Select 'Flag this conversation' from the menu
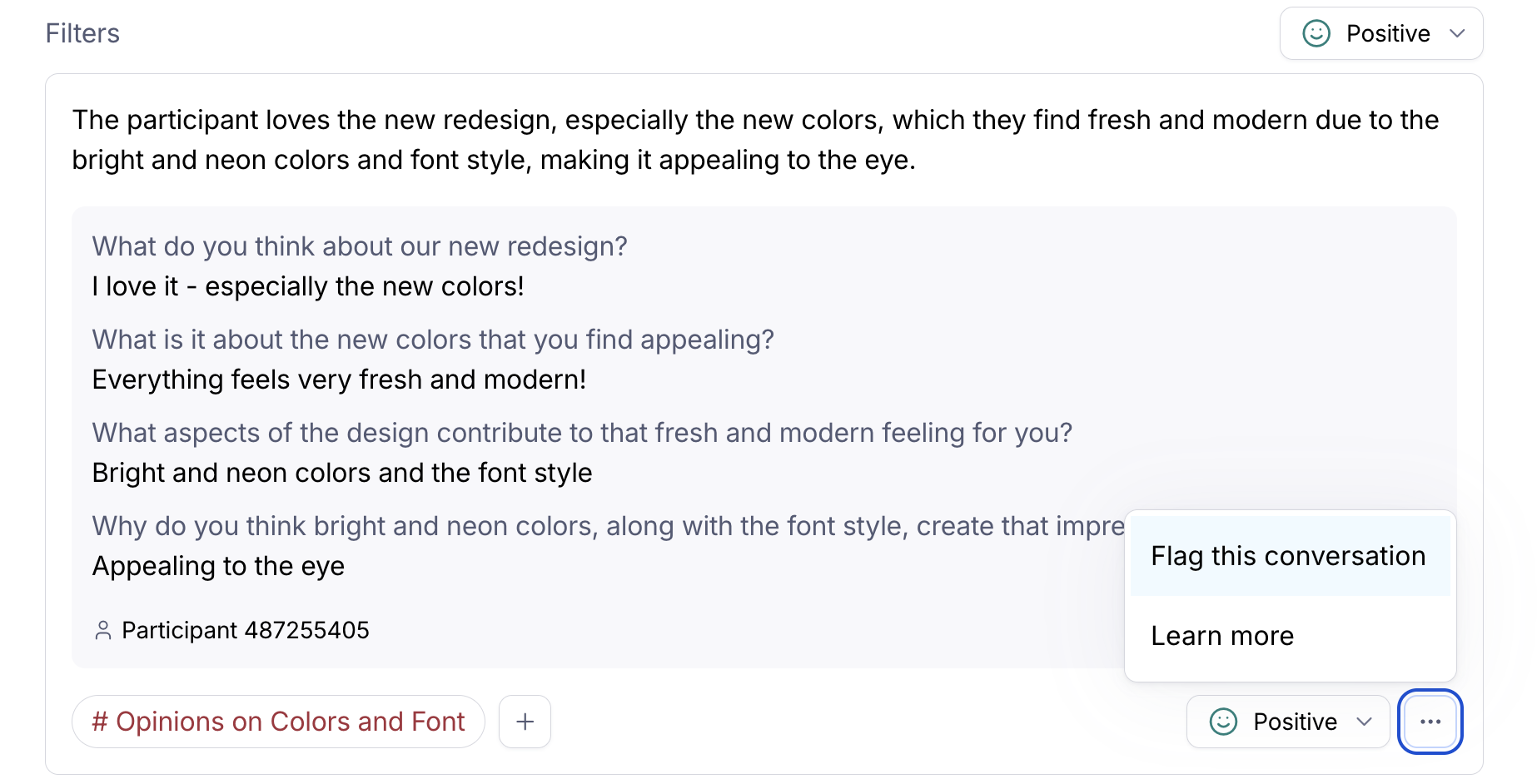 click(x=1288, y=556)
